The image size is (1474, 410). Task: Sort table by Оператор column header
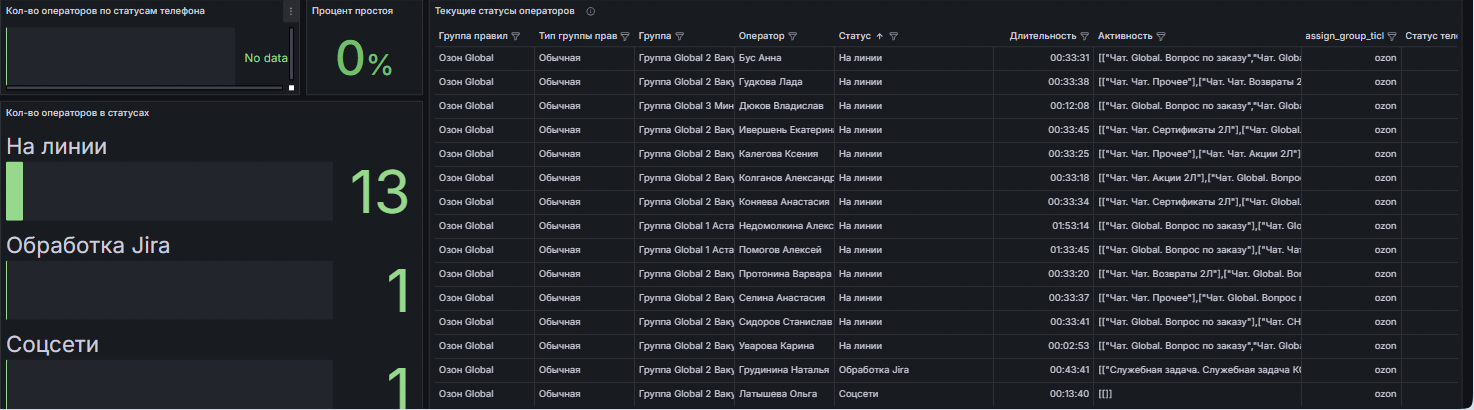[x=761, y=36]
